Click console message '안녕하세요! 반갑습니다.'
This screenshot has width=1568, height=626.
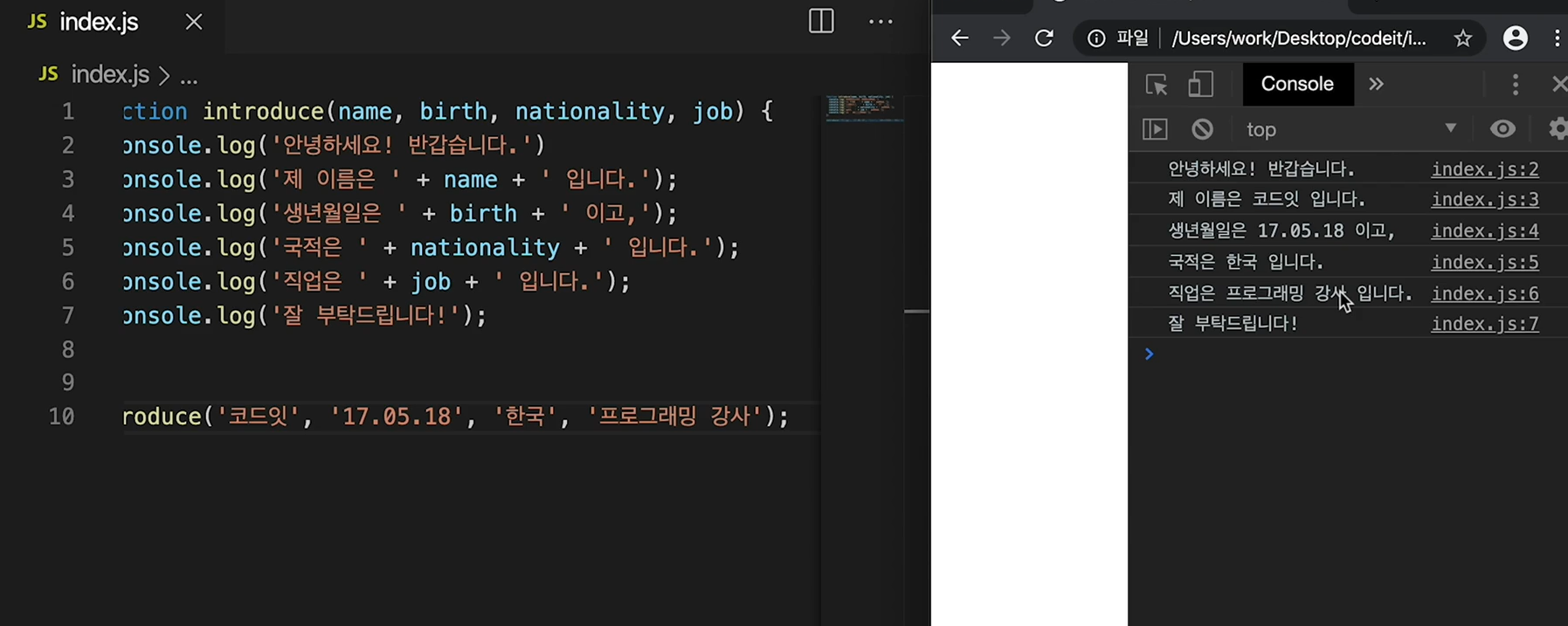pos(1261,169)
